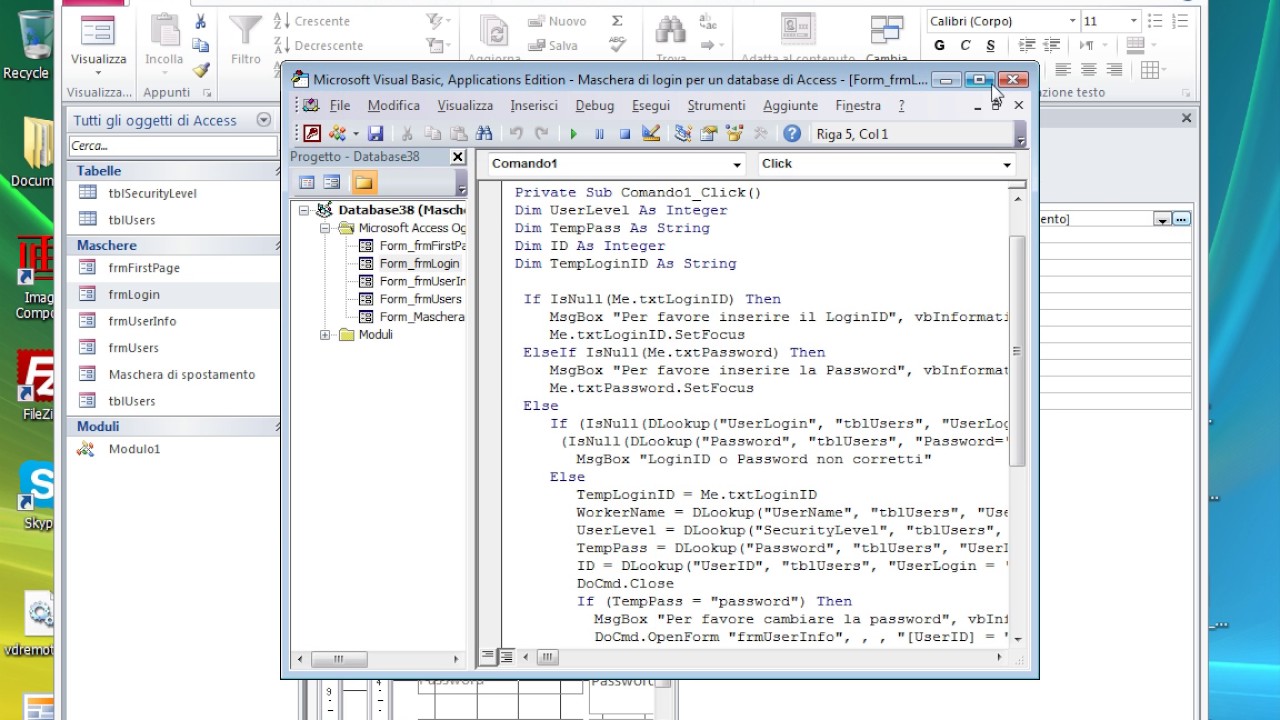This screenshot has height=720, width=1280.
Task: Expand the Moduli folder in project tree
Action: click(325, 335)
